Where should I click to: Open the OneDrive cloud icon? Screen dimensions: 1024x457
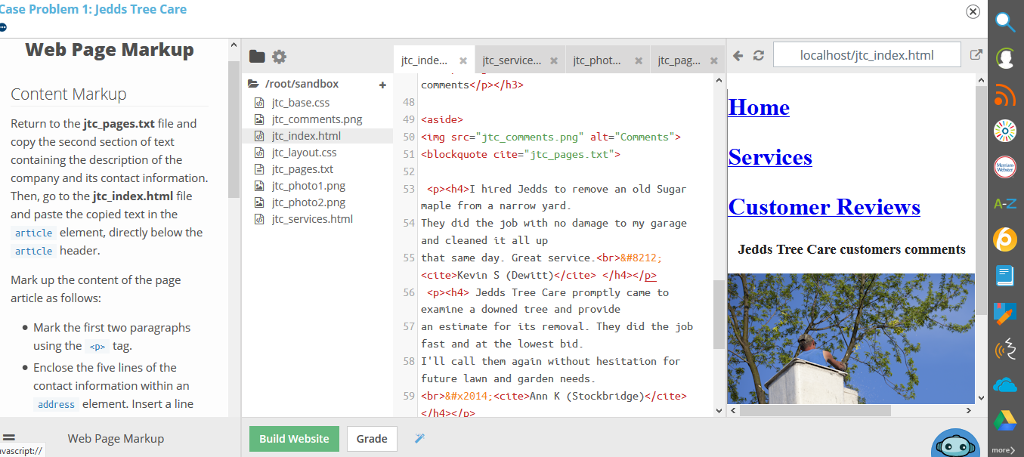[x=1005, y=385]
